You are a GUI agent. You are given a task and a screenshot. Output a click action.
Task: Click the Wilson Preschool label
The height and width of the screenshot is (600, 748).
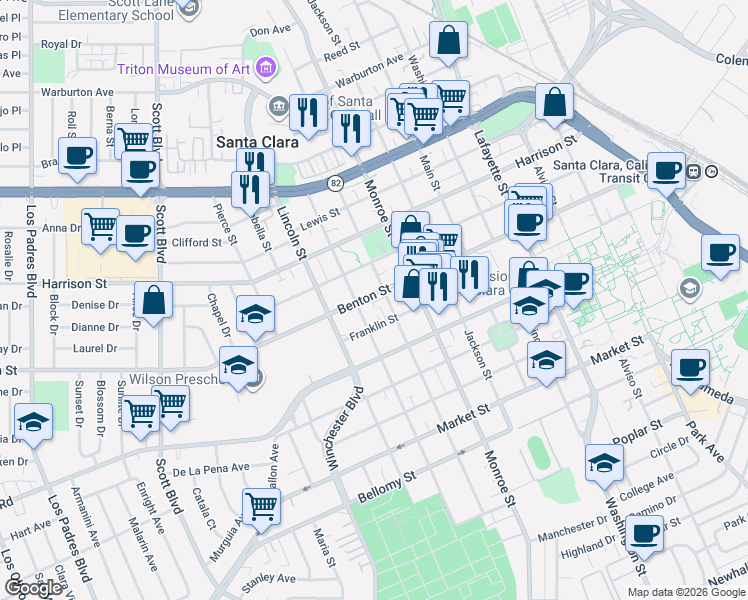pyautogui.click(x=177, y=379)
